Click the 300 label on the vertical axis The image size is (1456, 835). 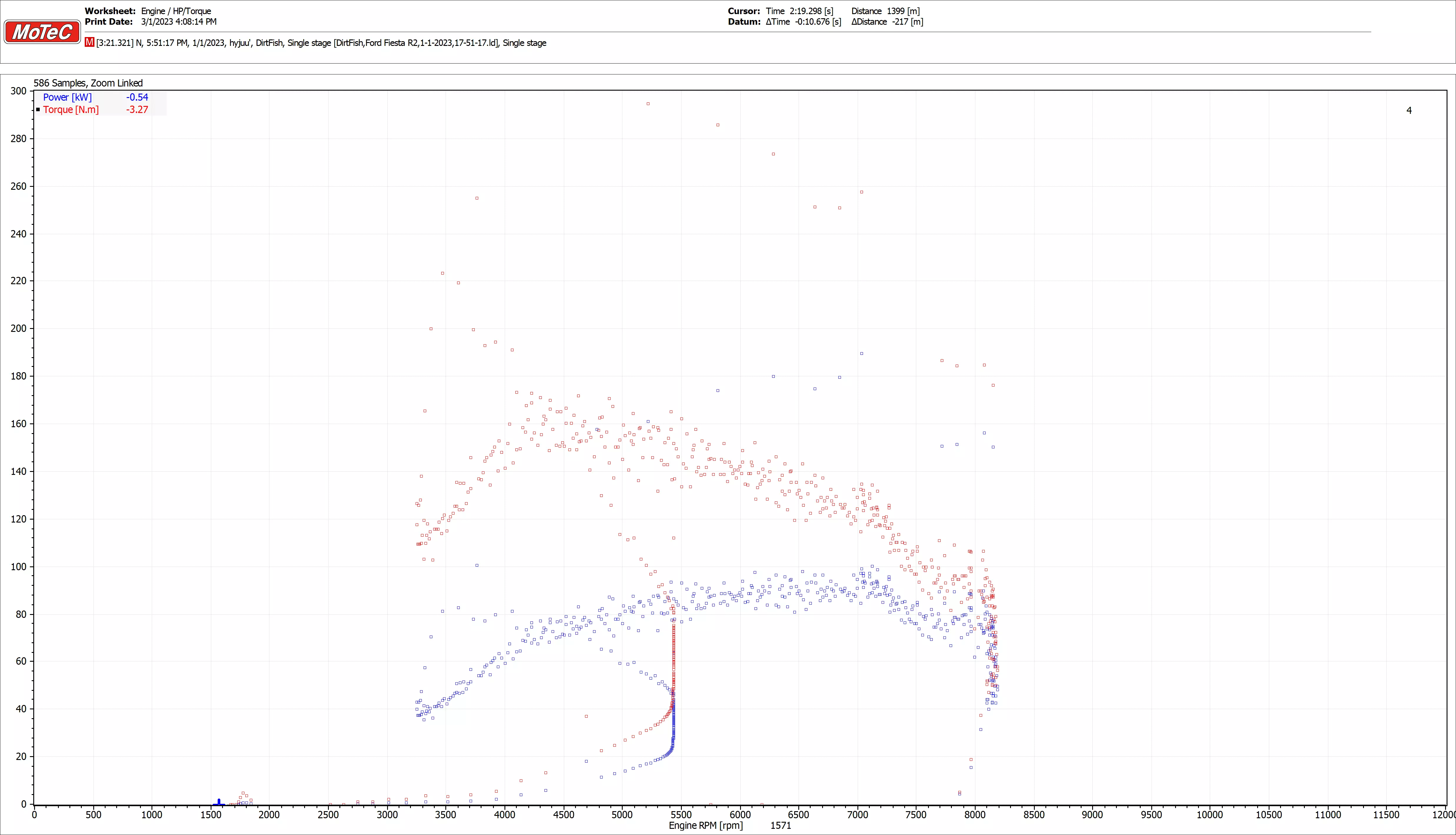click(x=18, y=91)
